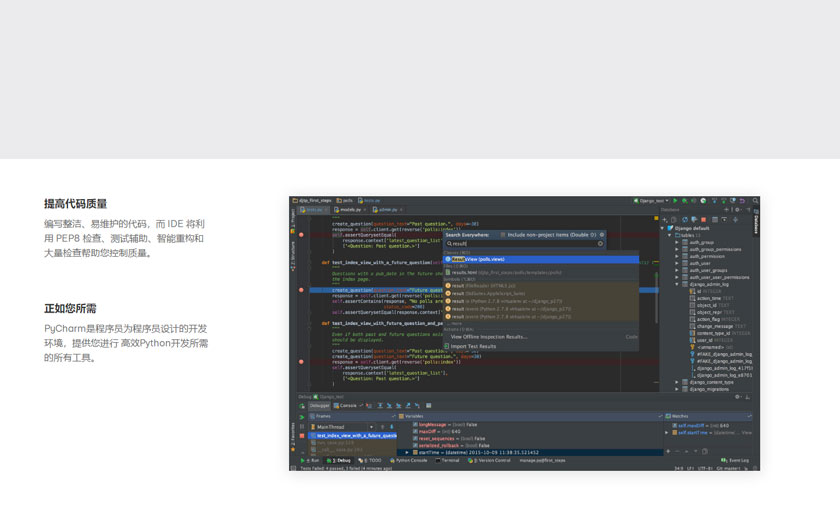Click djlp_first_steps in breadcrumb bar

pos(312,200)
